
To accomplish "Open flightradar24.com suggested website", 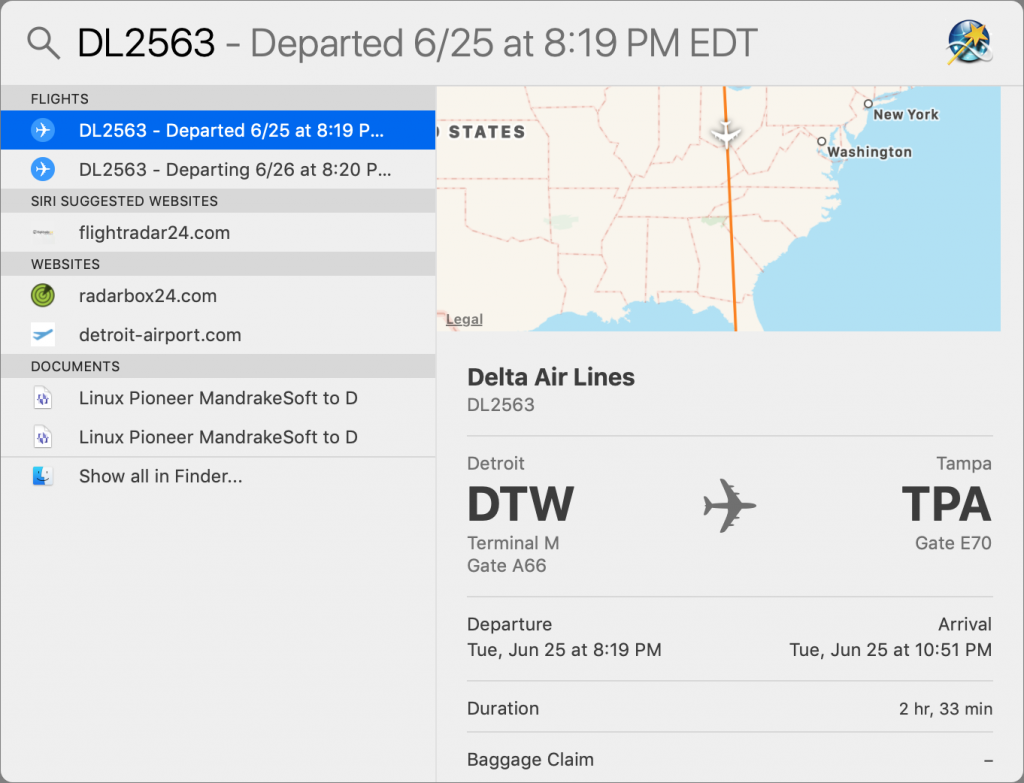I will coord(218,232).
